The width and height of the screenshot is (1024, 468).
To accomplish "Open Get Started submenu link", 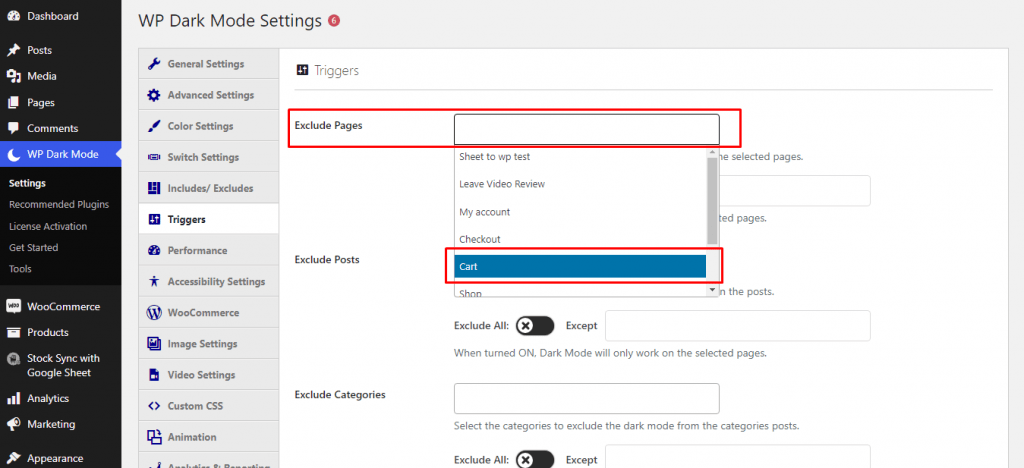I will 33,247.
